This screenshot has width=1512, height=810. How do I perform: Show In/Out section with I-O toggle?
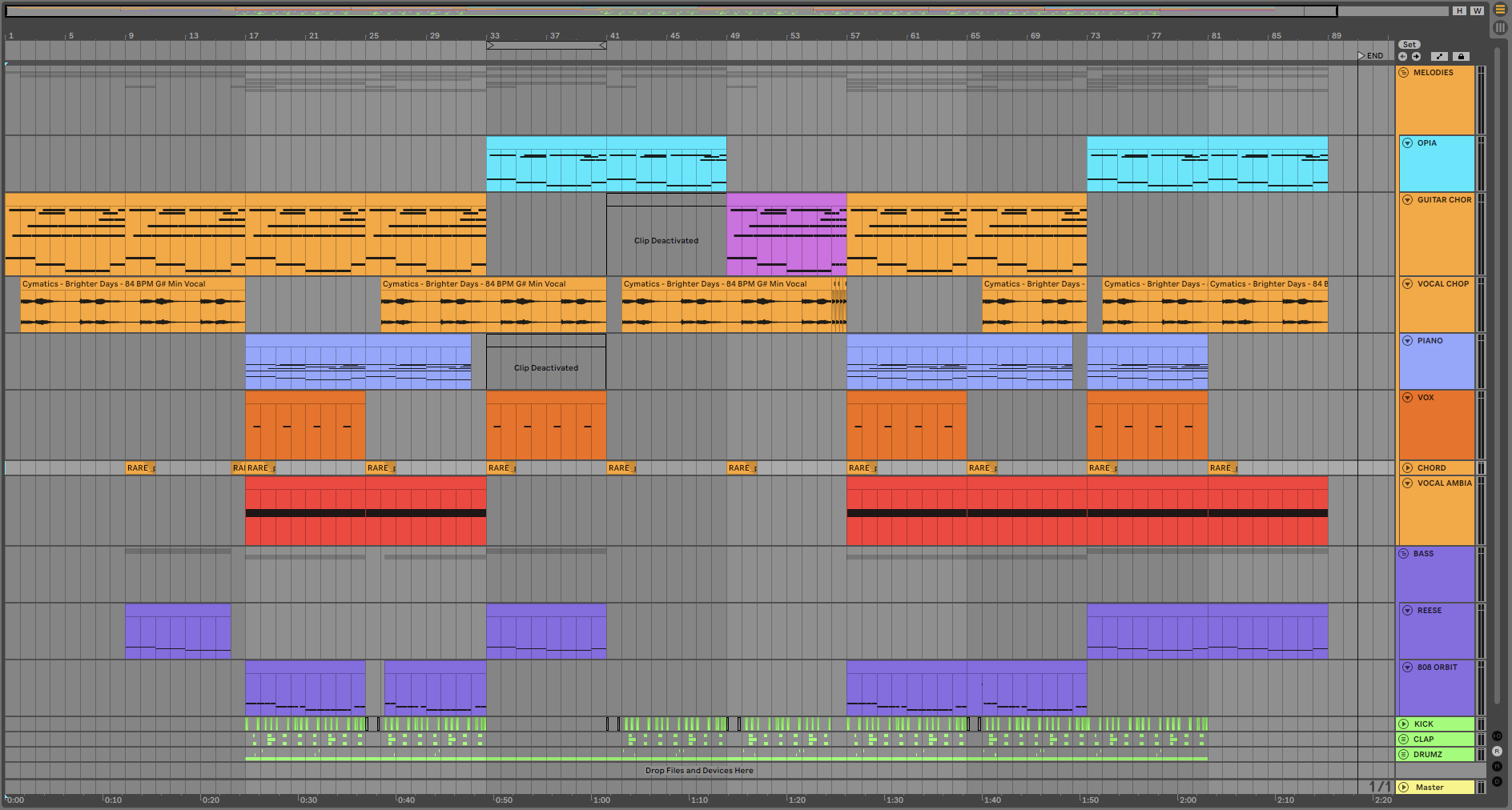1497,736
